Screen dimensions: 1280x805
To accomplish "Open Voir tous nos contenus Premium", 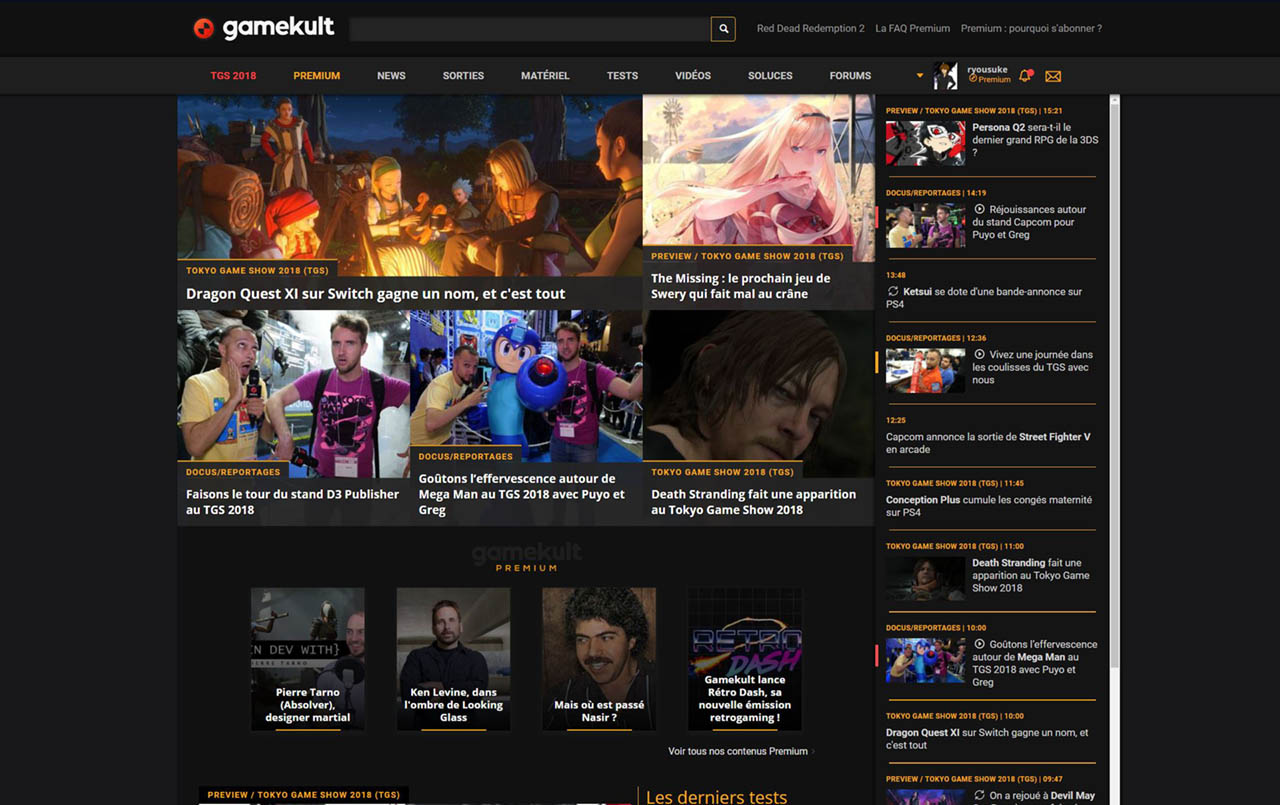I will click(738, 751).
